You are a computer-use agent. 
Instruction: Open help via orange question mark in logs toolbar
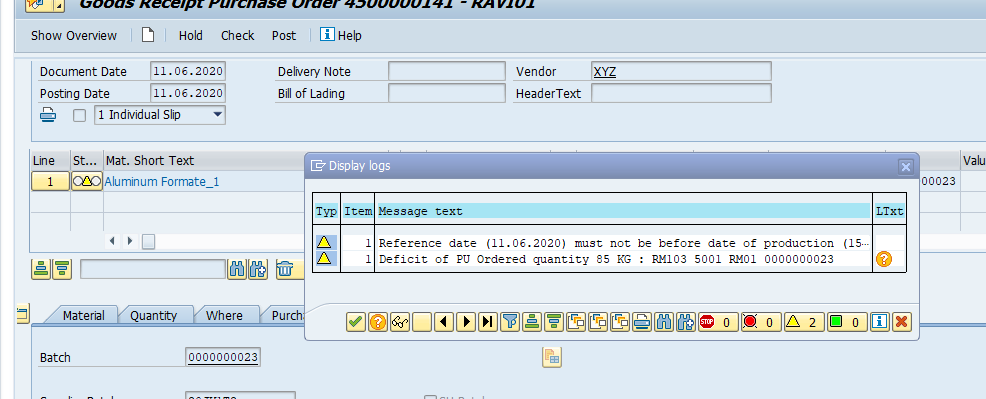click(x=378, y=322)
